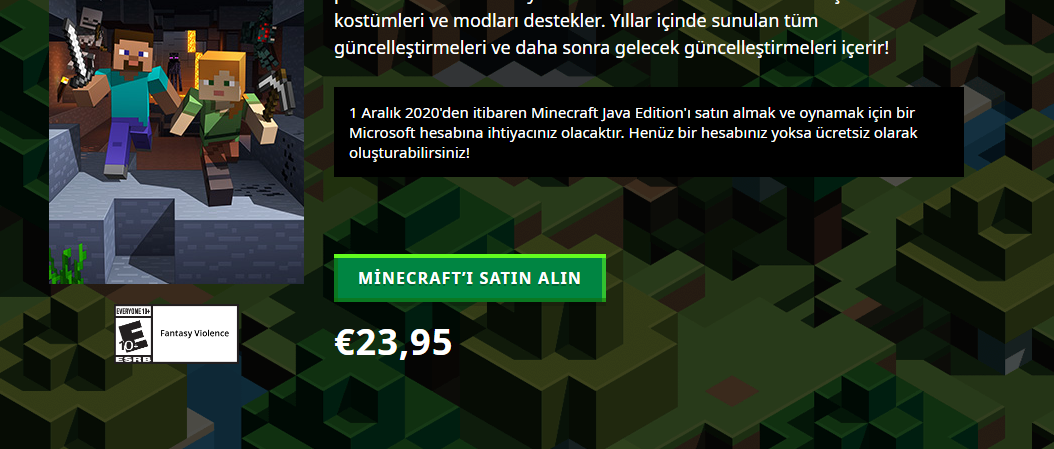Viewport: 1054px width, 449px height.
Task: Click the ESRB letters under the rating
Action: pos(134,359)
